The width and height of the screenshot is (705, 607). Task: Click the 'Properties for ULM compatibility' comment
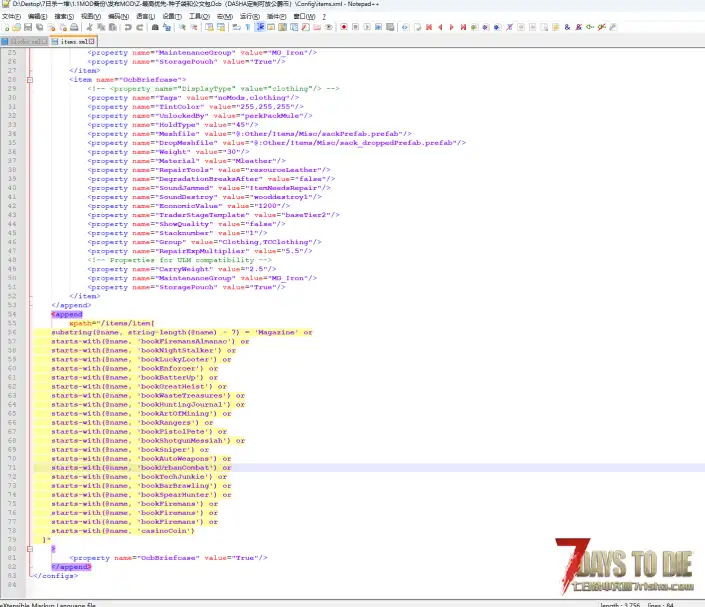[x=179, y=260]
